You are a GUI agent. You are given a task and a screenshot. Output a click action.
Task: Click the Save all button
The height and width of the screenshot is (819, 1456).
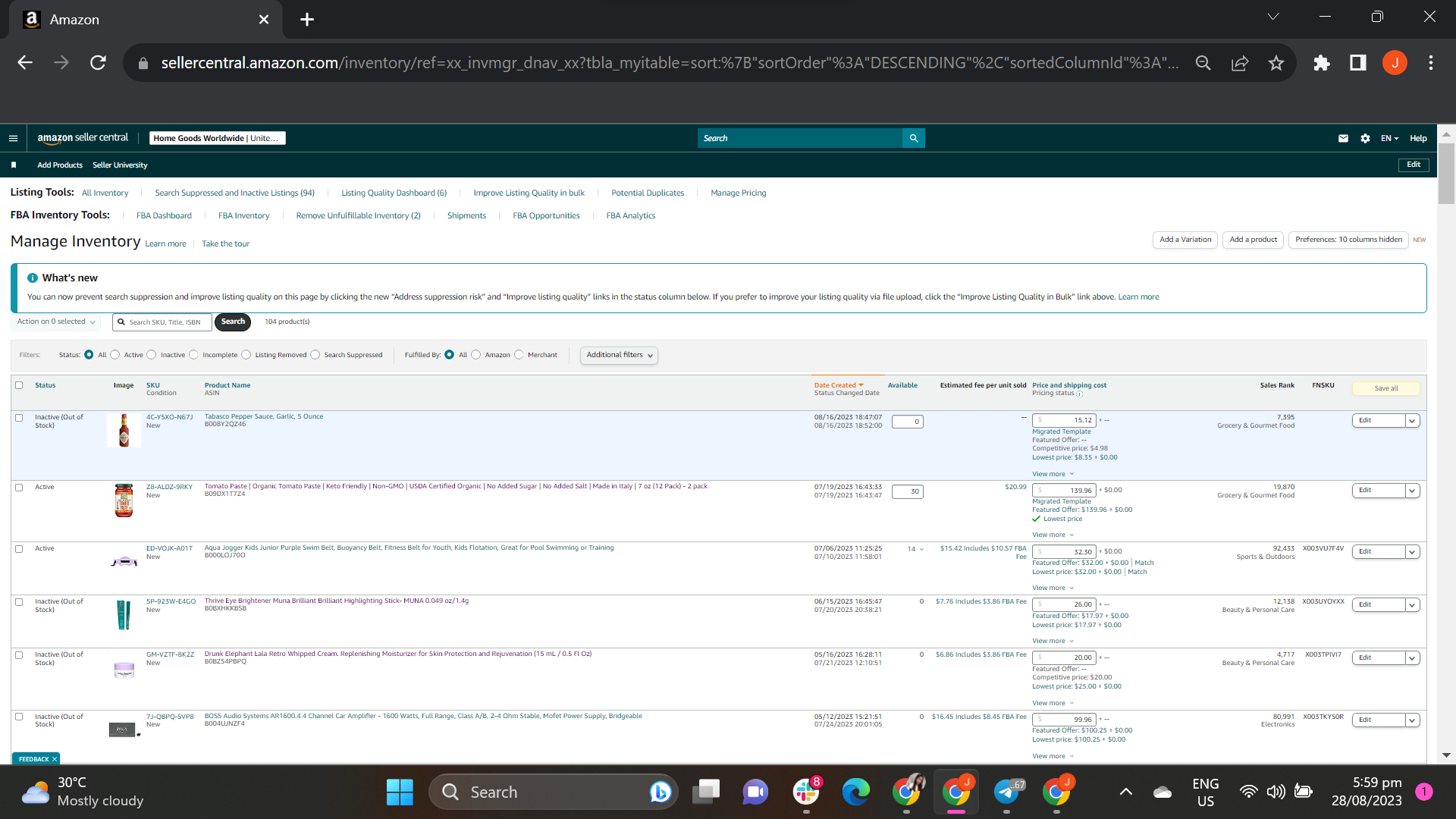pos(1386,388)
